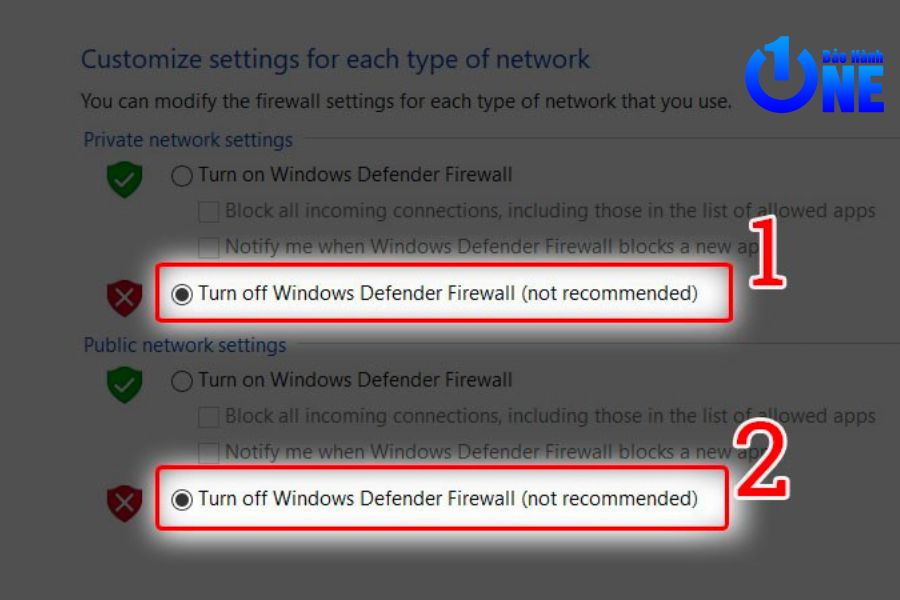Click the 'Private network settings' group label
The width and height of the screenshot is (900, 600).
coord(188,140)
